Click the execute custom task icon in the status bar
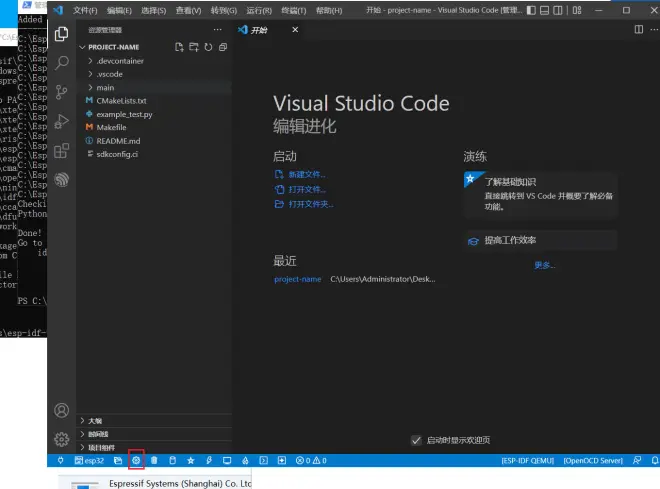 click(x=282, y=460)
